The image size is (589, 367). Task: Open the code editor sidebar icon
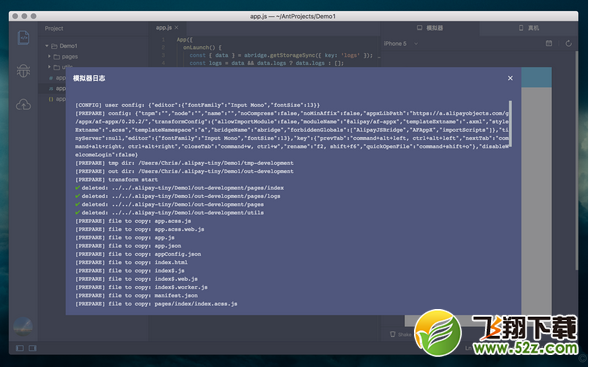point(23,38)
